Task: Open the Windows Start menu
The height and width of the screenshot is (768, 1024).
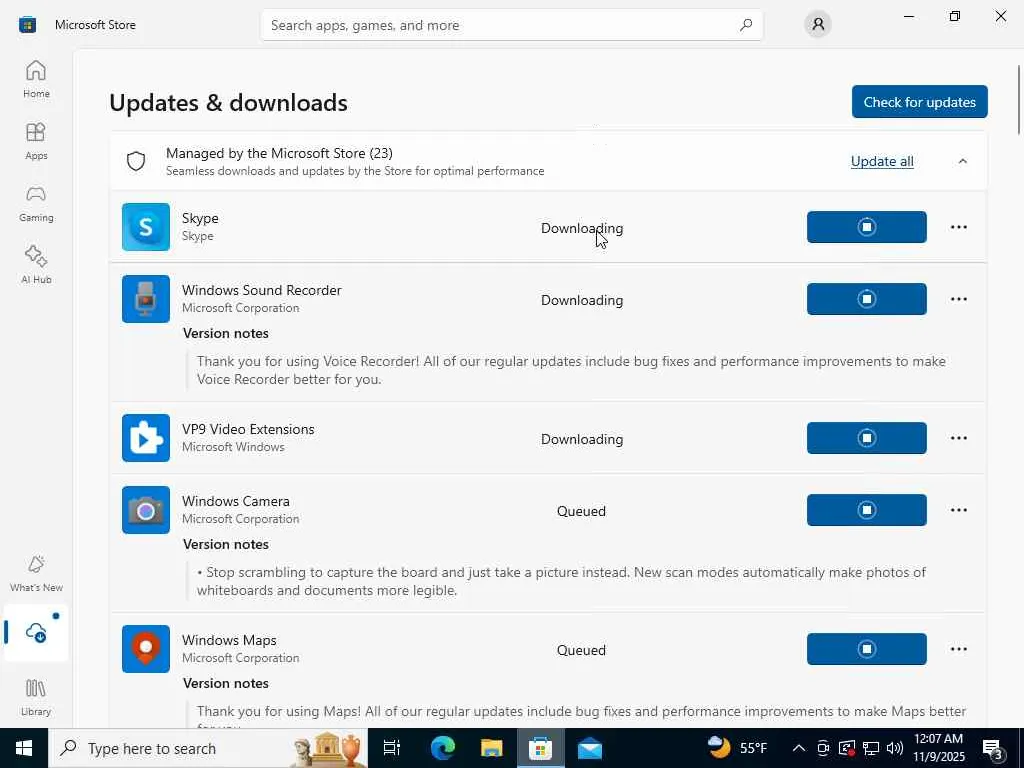Action: pyautogui.click(x=24, y=748)
